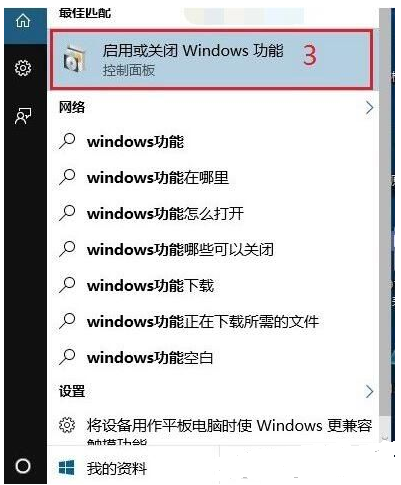
Task: Click the Windows logo beside 我的资料
Action: tap(67, 468)
